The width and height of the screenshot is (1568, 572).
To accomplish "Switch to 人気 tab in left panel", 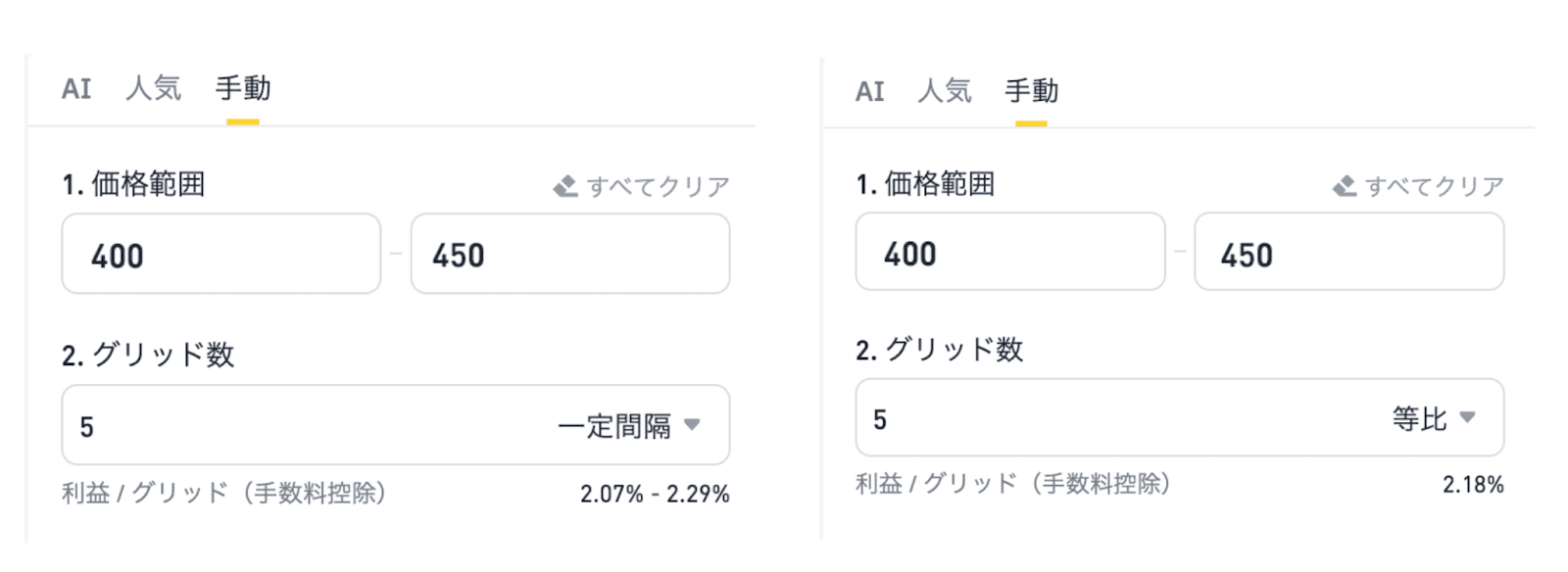I will coord(153,89).
